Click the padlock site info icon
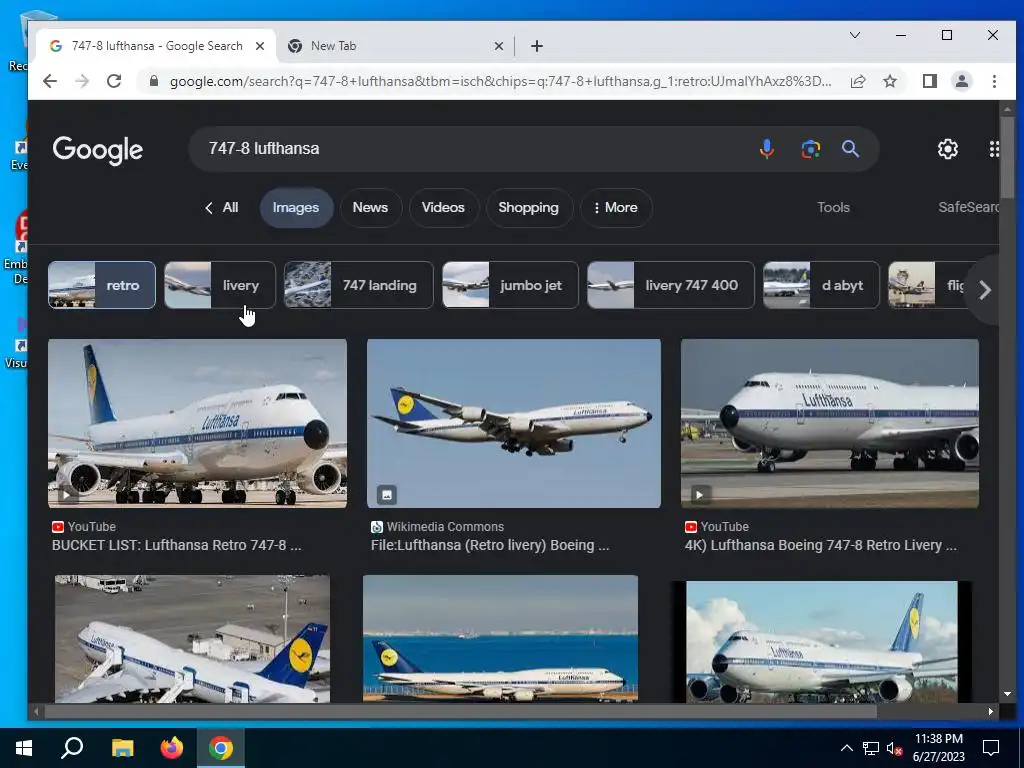 (x=153, y=81)
